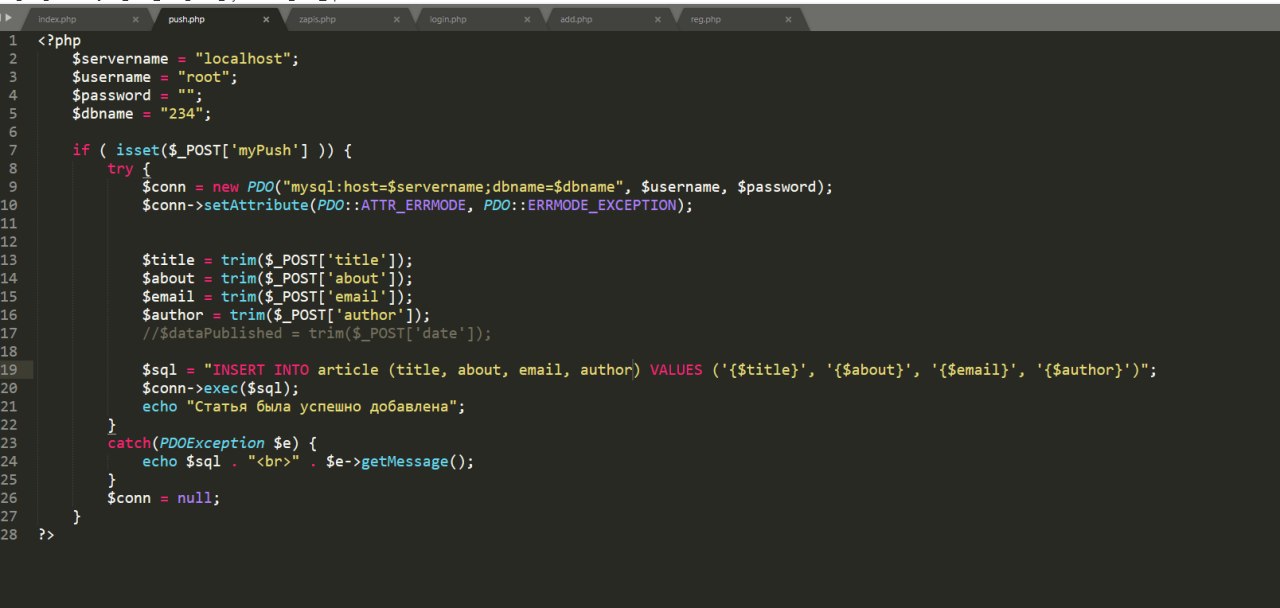The image size is (1280, 608).
Task: Place cursor on the isset keyword
Action: 137,150
